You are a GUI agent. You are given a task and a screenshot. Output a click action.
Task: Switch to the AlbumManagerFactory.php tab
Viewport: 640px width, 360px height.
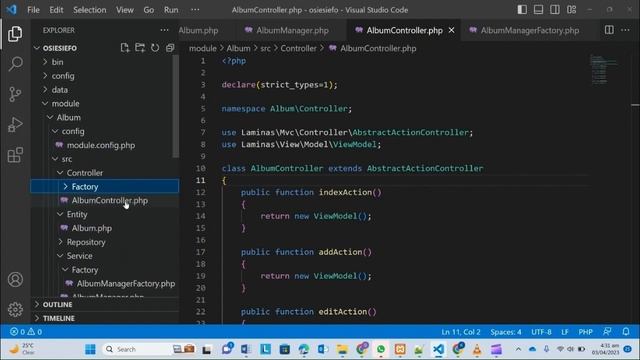coord(529,30)
